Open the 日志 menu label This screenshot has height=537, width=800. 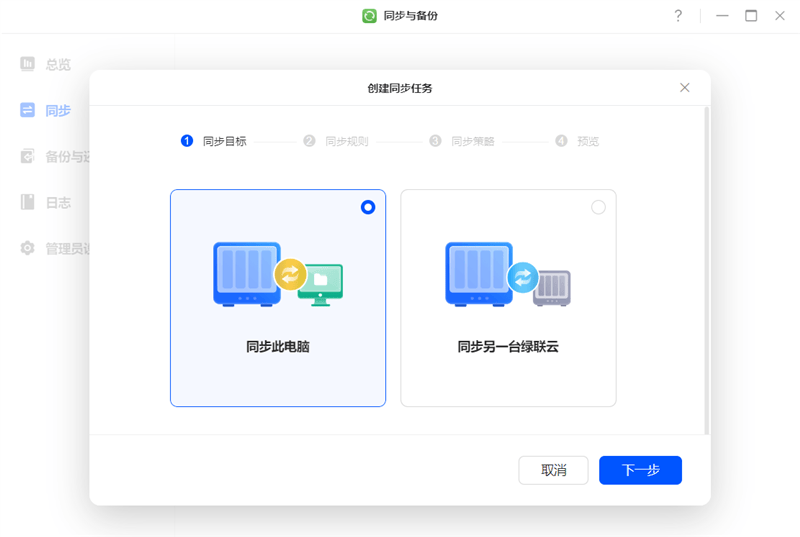[x=58, y=202]
